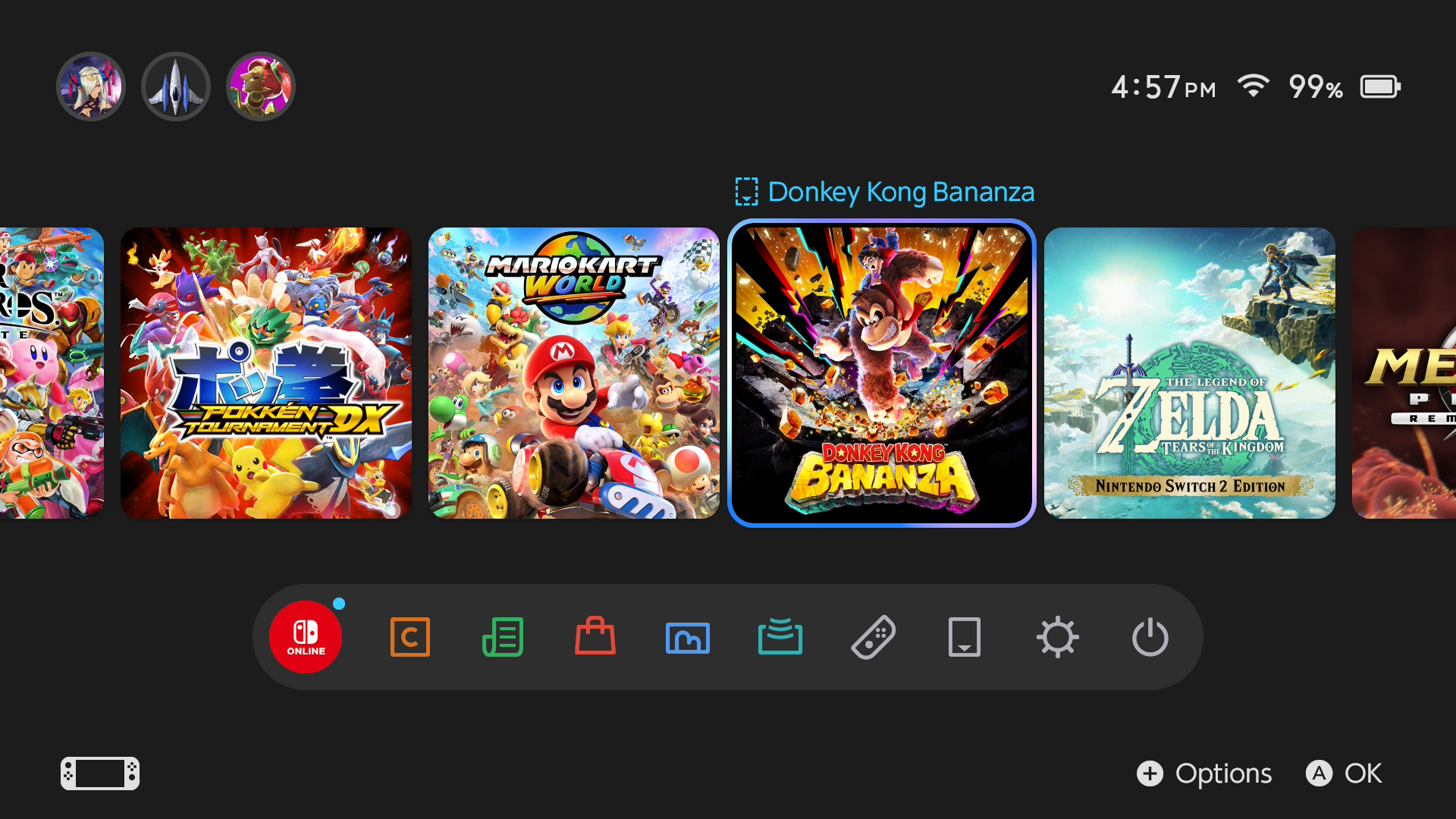This screenshot has height=819, width=1456.
Task: Open GameChat from the menu bar
Action: click(x=410, y=637)
